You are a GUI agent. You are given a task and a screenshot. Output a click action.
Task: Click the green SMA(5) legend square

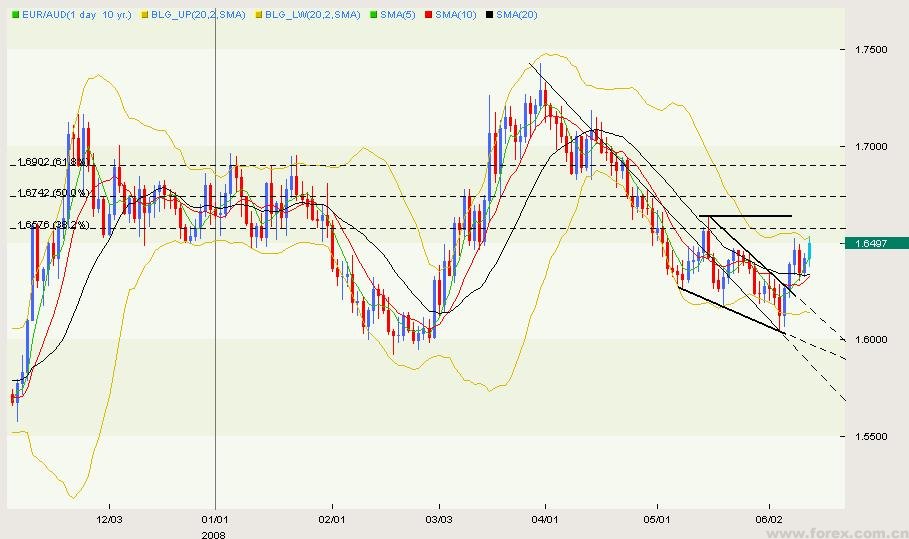tap(373, 15)
